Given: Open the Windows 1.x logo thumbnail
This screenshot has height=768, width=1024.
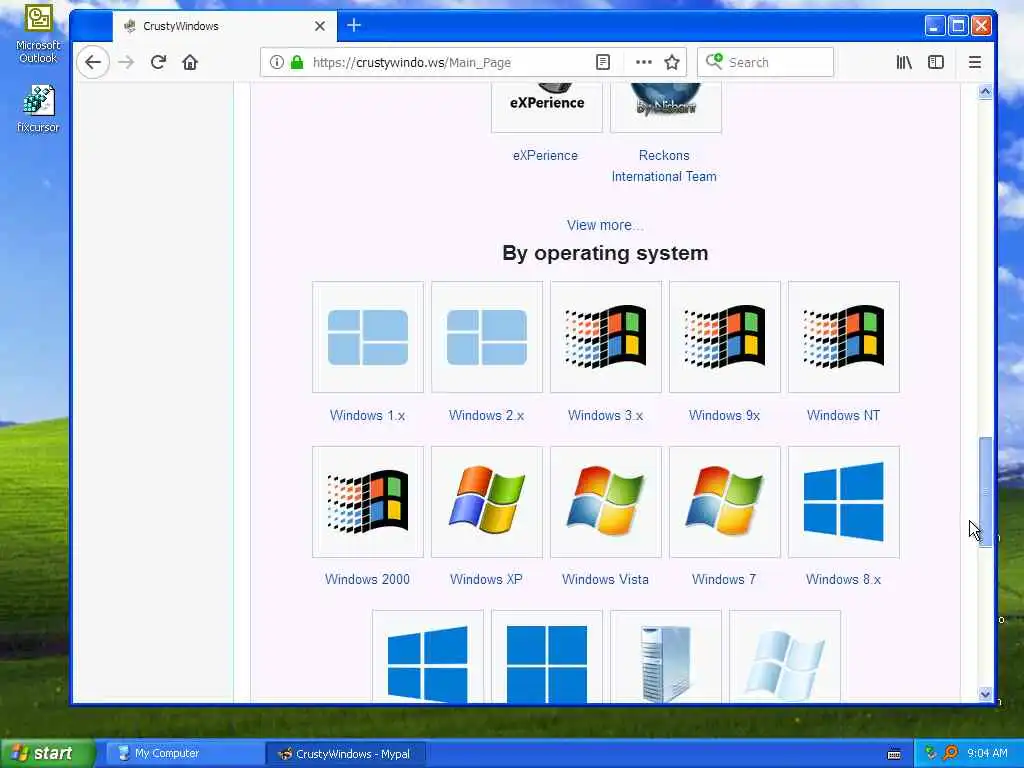Looking at the screenshot, I should 368,337.
